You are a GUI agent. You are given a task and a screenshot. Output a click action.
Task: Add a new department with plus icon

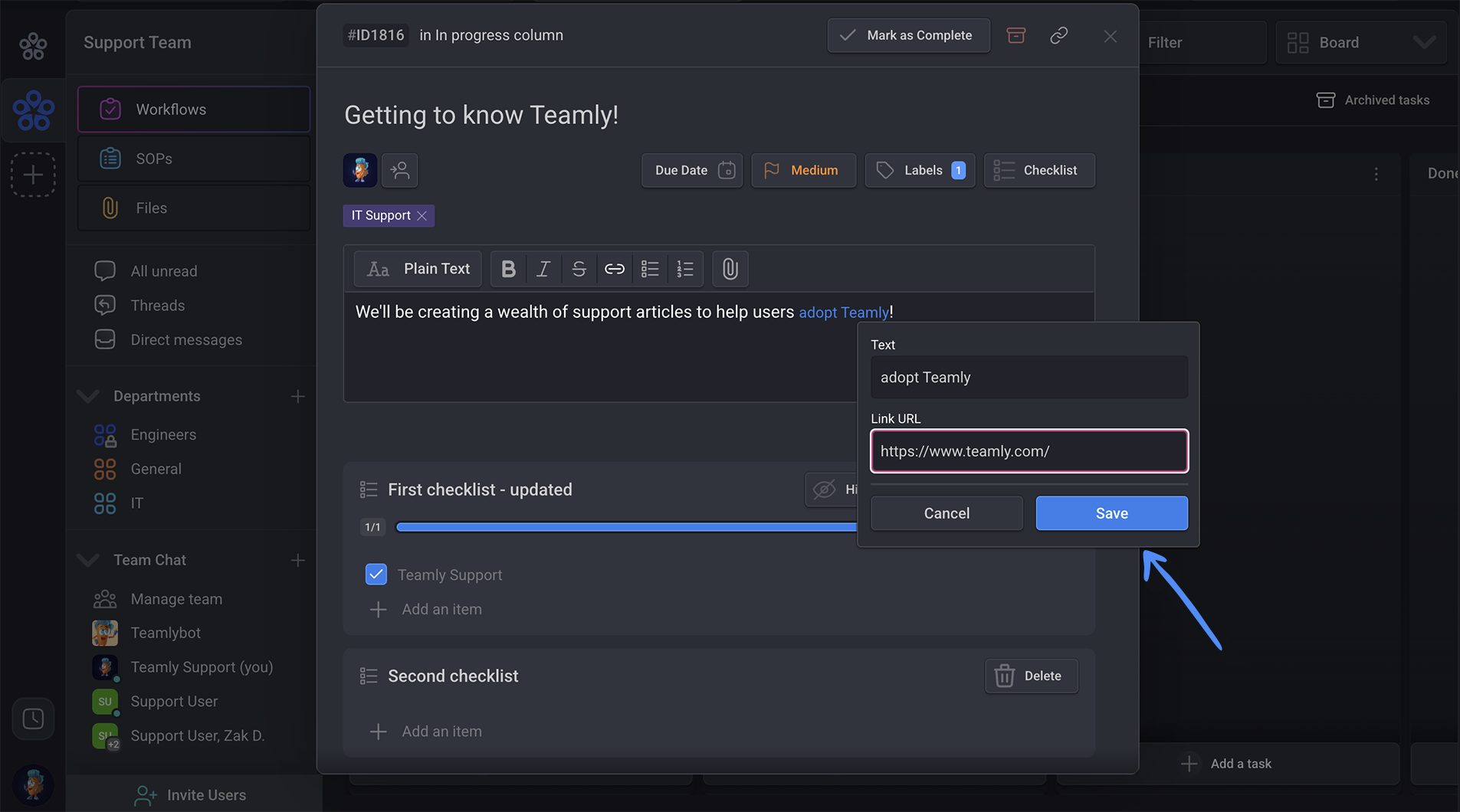tap(298, 396)
